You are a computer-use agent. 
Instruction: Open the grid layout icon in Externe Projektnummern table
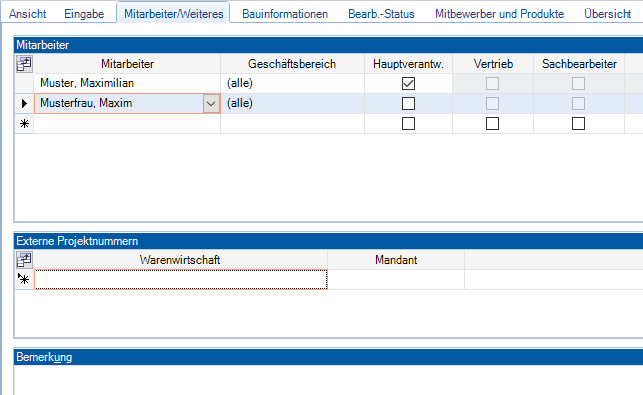pyautogui.click(x=24, y=260)
